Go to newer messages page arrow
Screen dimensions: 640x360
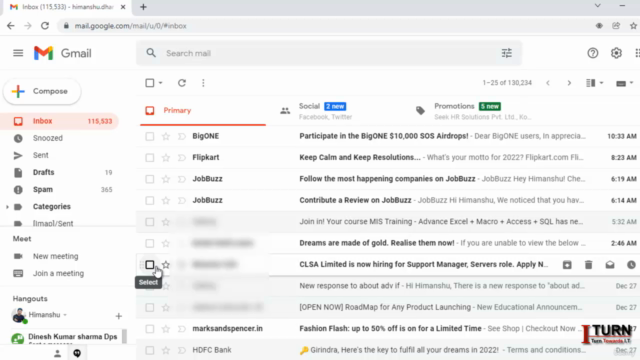[548, 83]
